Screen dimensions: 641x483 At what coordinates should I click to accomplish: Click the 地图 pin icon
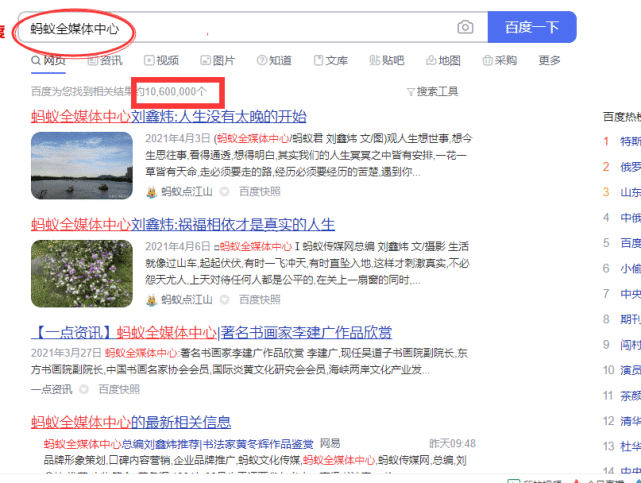(x=431, y=60)
